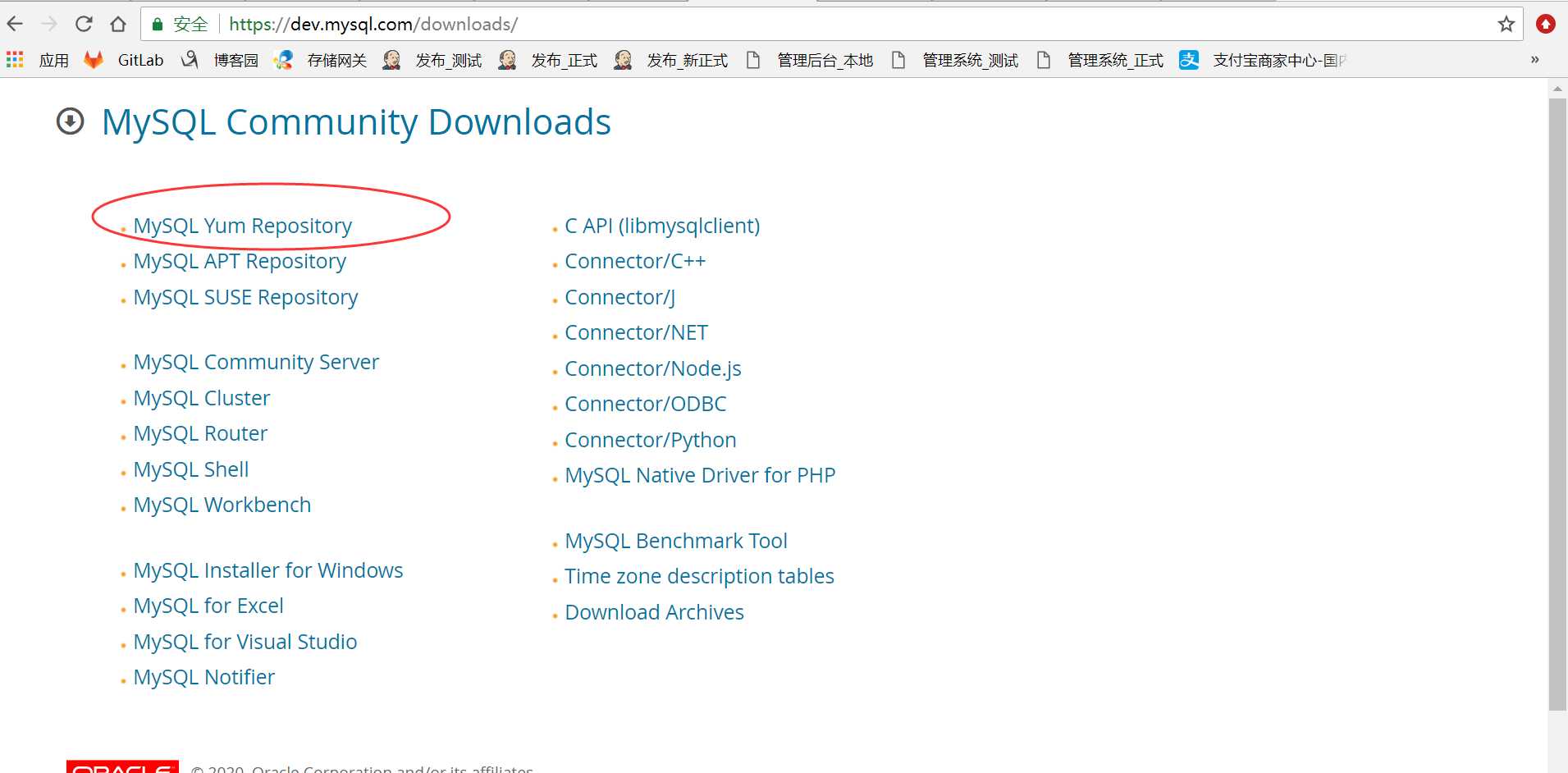Open the MySQL for Excel link
Screen dimensions: 1568x773
click(x=208, y=606)
